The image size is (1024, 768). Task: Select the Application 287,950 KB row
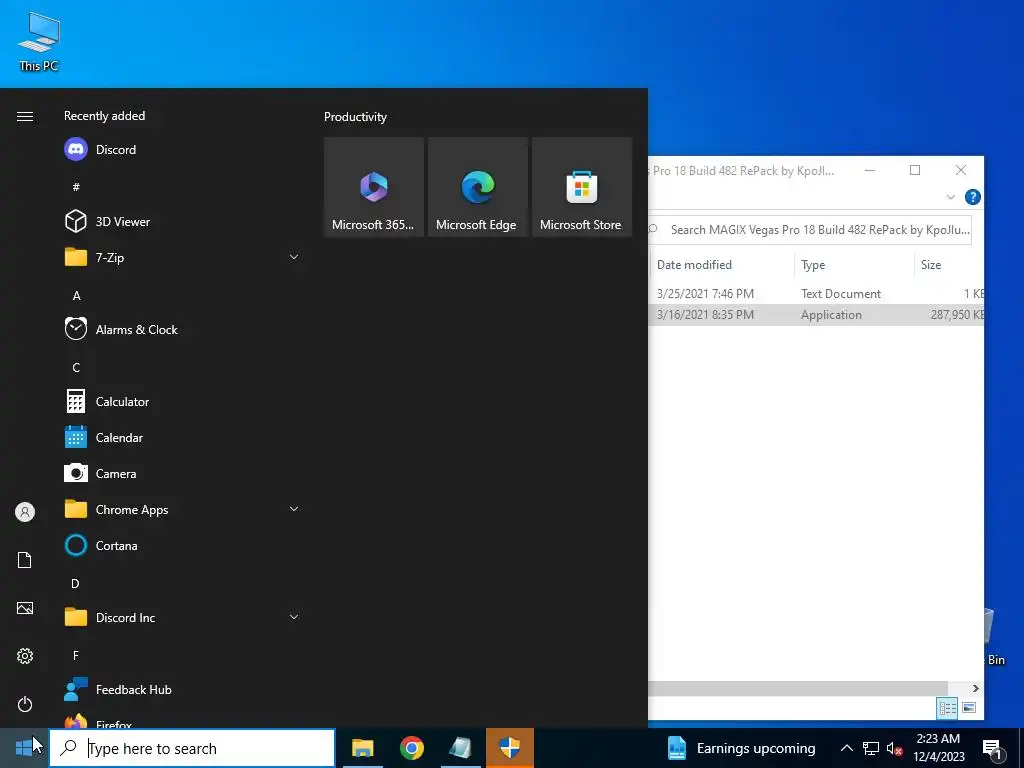(x=816, y=315)
